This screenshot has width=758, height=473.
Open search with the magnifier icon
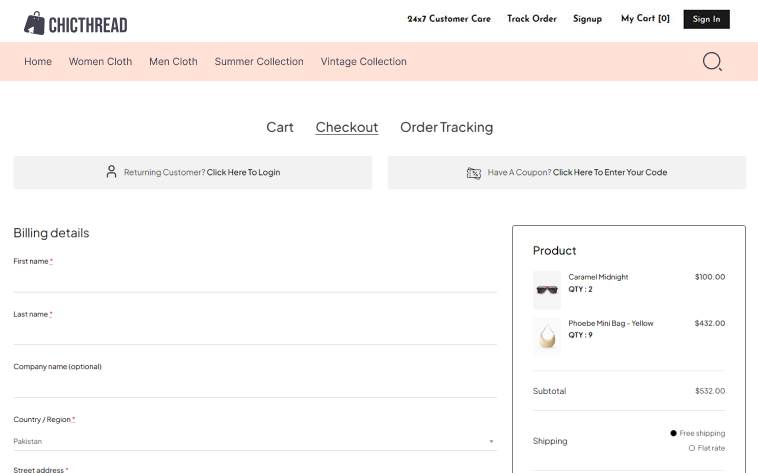coord(712,62)
